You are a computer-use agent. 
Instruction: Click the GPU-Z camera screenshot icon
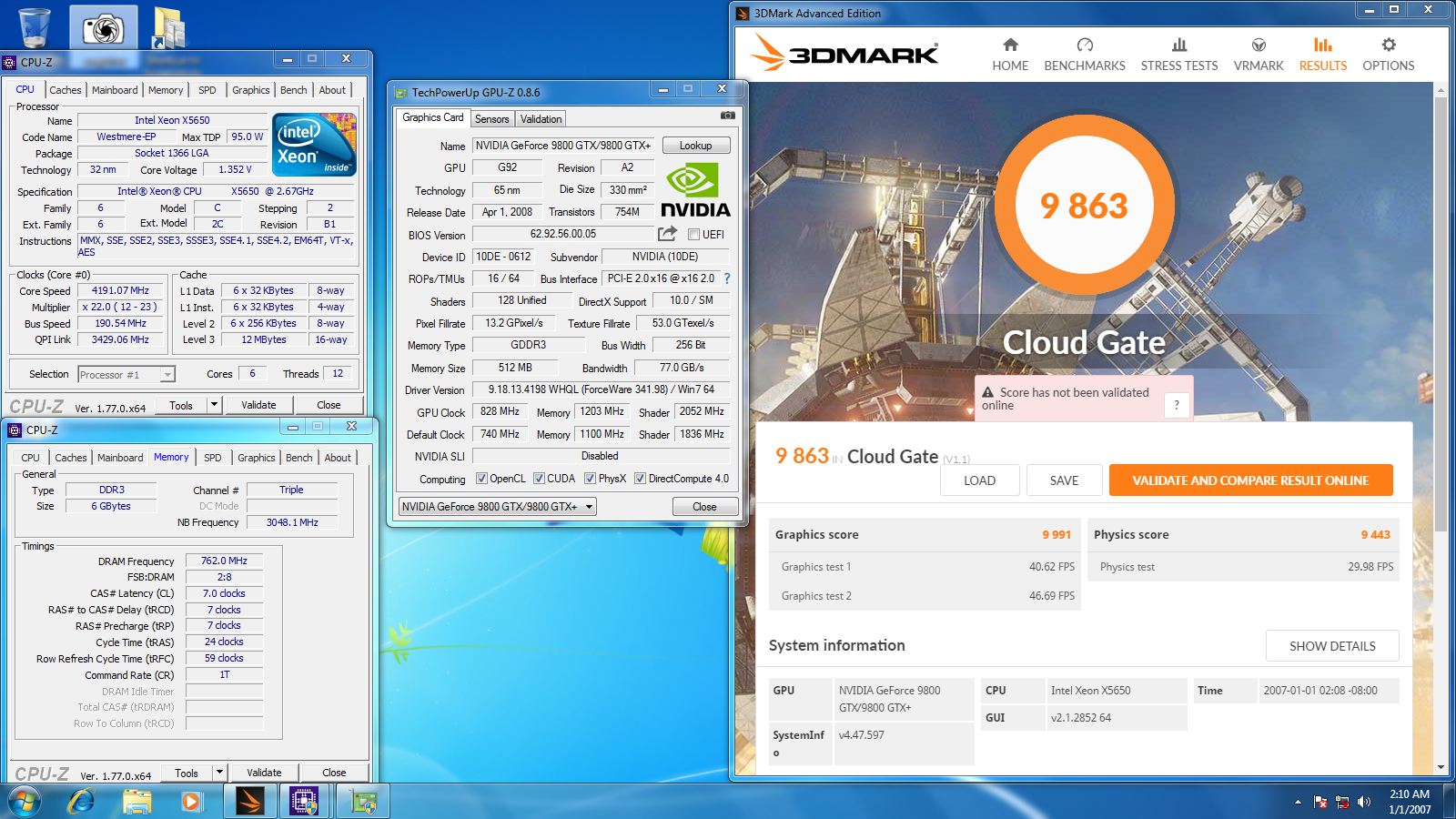pos(727,116)
